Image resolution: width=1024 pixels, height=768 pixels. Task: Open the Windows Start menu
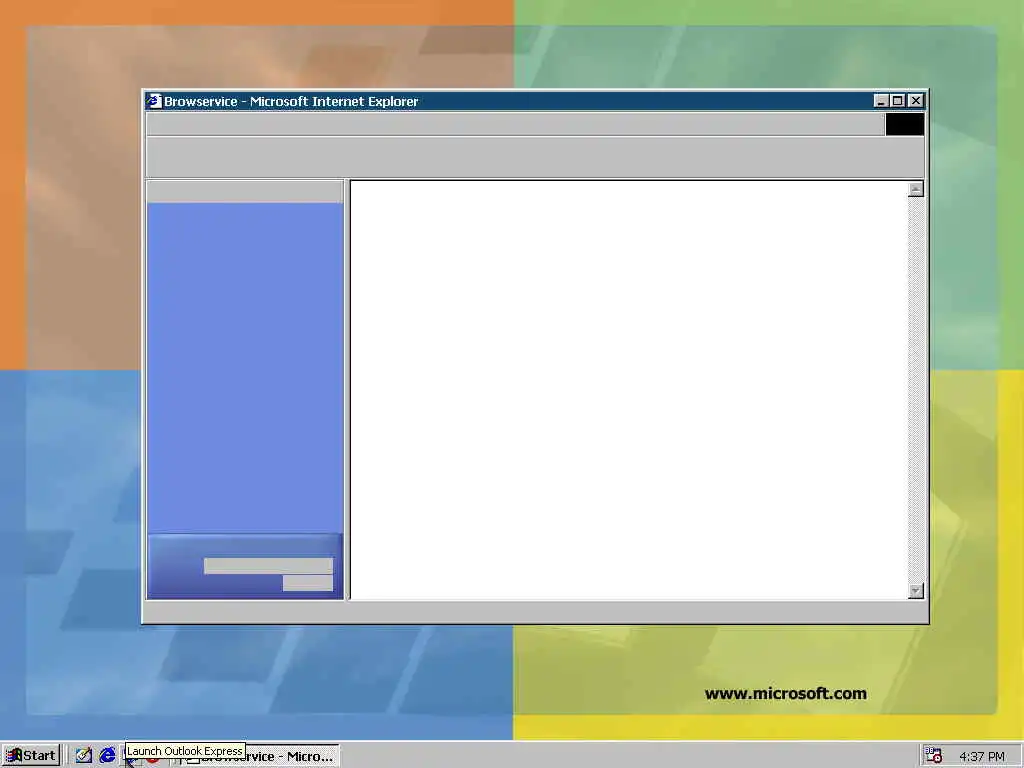pos(31,756)
